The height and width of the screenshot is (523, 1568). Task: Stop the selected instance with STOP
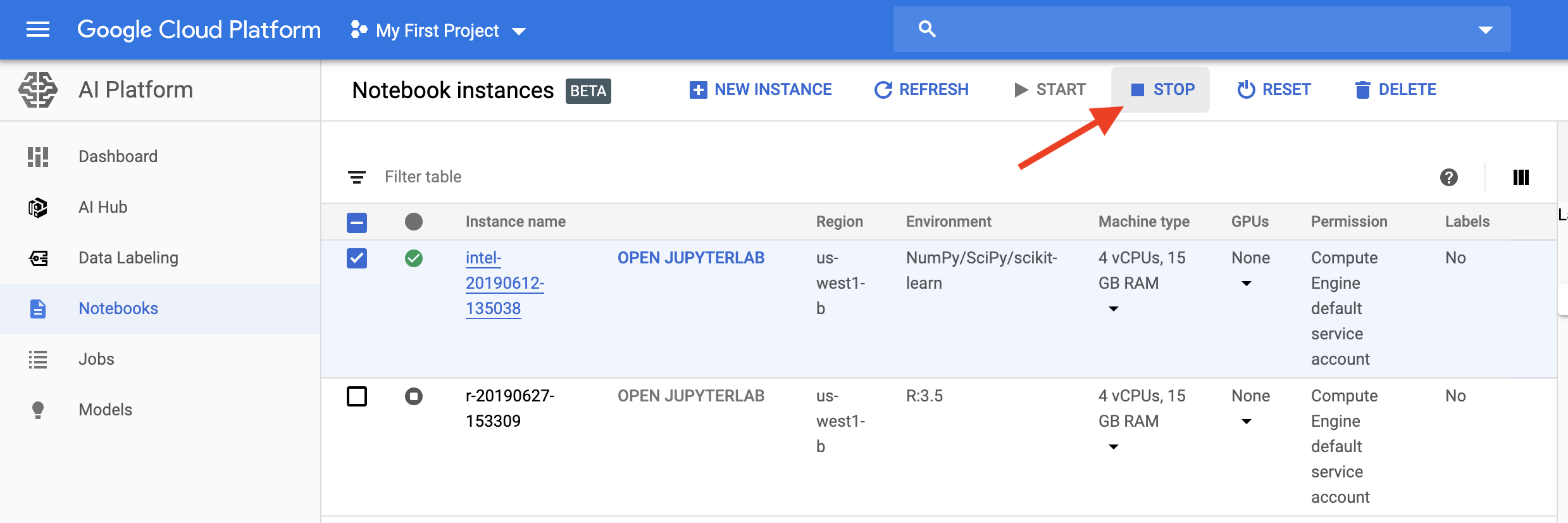1160,90
